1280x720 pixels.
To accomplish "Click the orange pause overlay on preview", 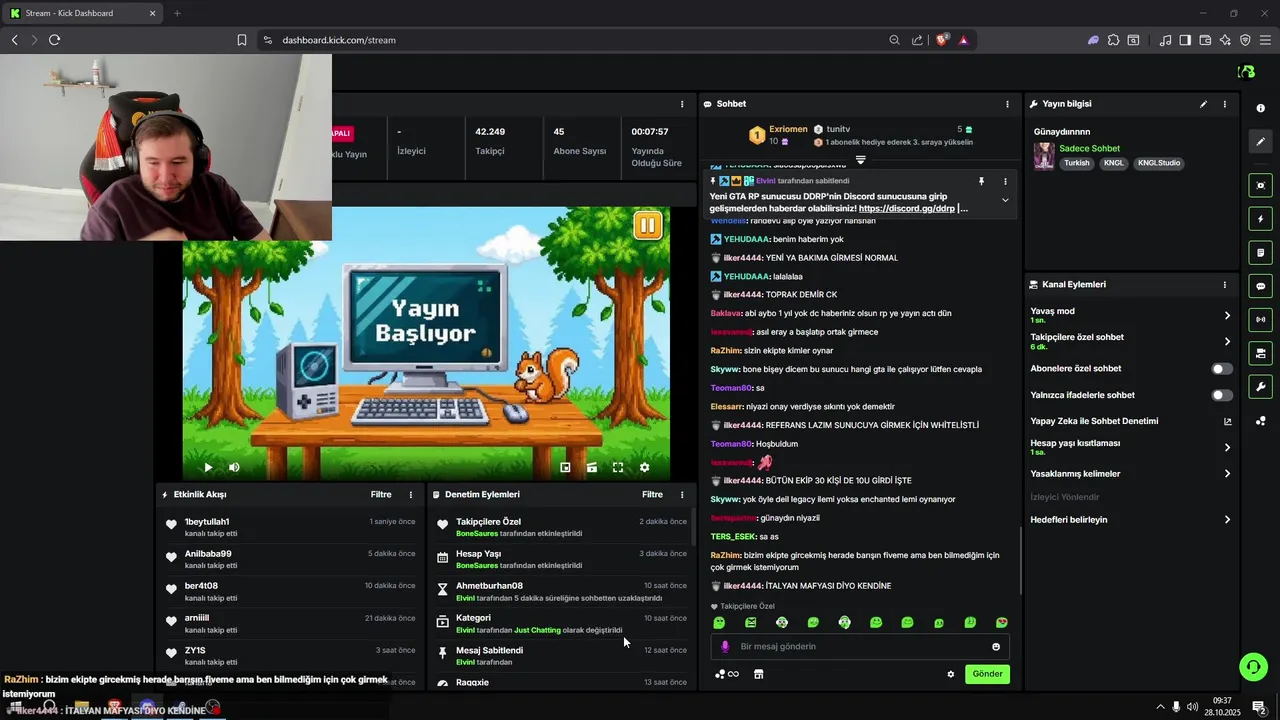I will click(647, 225).
